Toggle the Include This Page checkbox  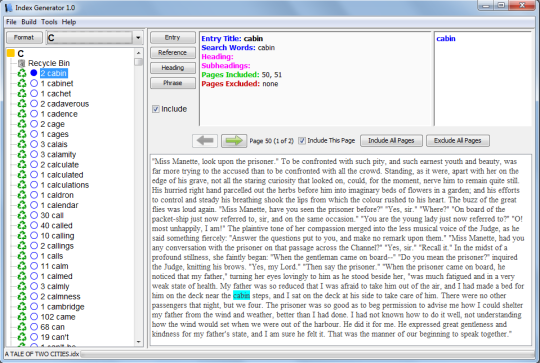click(x=302, y=141)
